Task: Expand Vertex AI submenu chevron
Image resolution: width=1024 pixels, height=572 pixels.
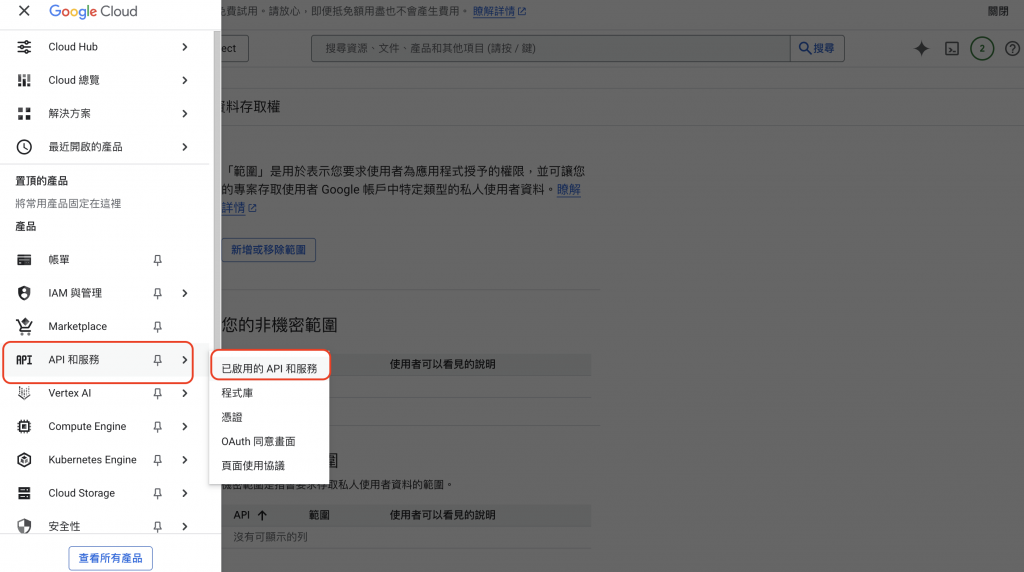Action: tap(185, 393)
